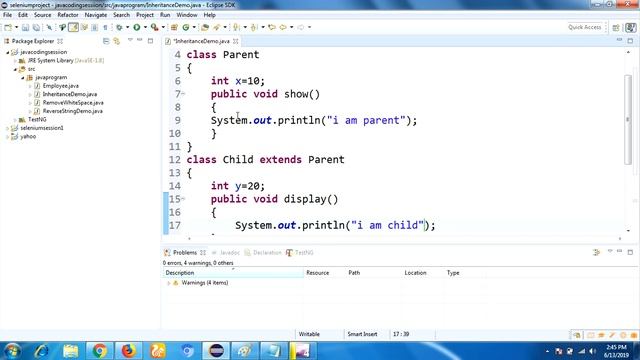Viewport: 640px width, 360px height.
Task: Open Package Explorer View Menu arrow
Action: pyautogui.click(x=130, y=40)
